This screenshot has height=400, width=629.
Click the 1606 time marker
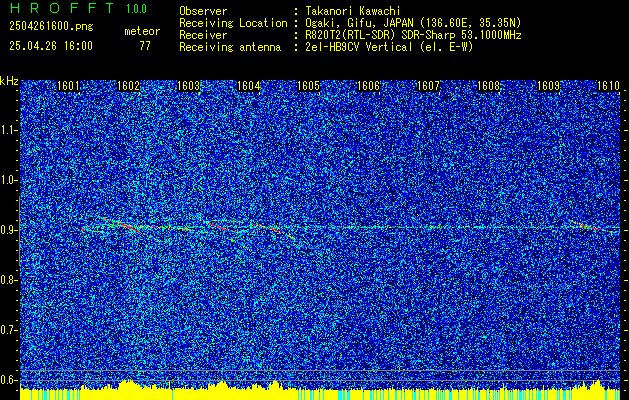click(368, 86)
